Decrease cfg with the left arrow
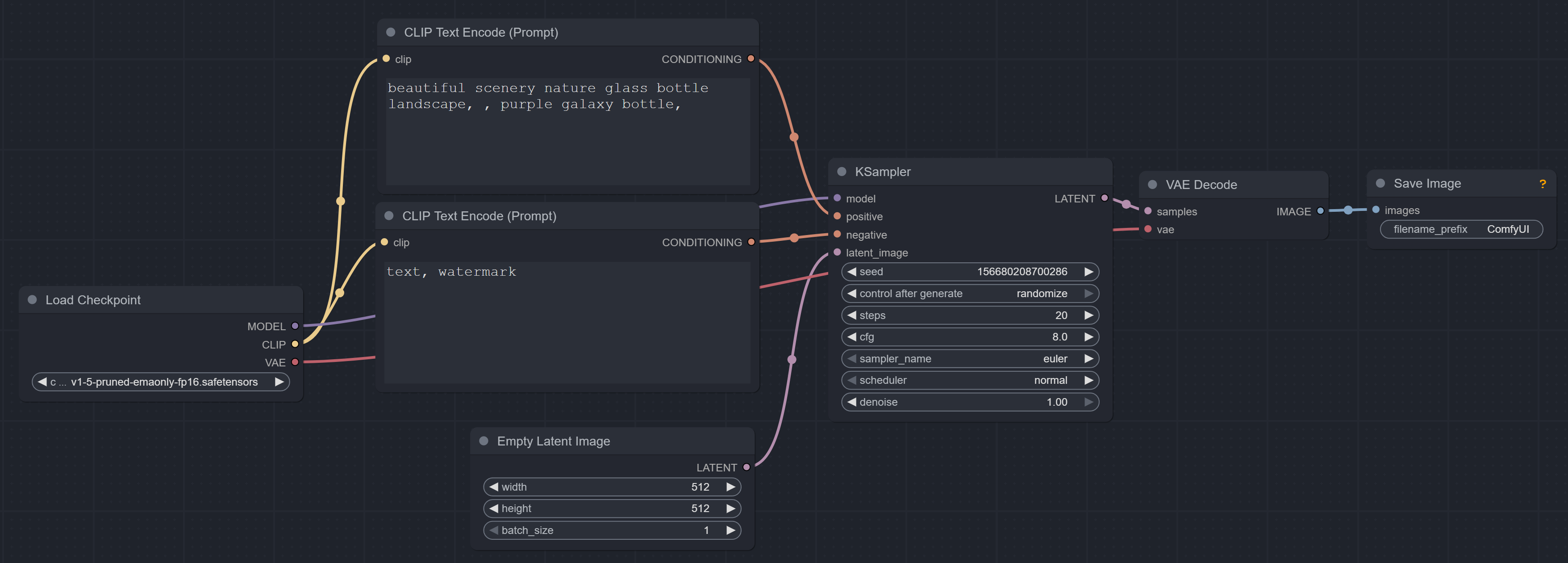Screen dimensions: 1568x563 tap(851, 337)
